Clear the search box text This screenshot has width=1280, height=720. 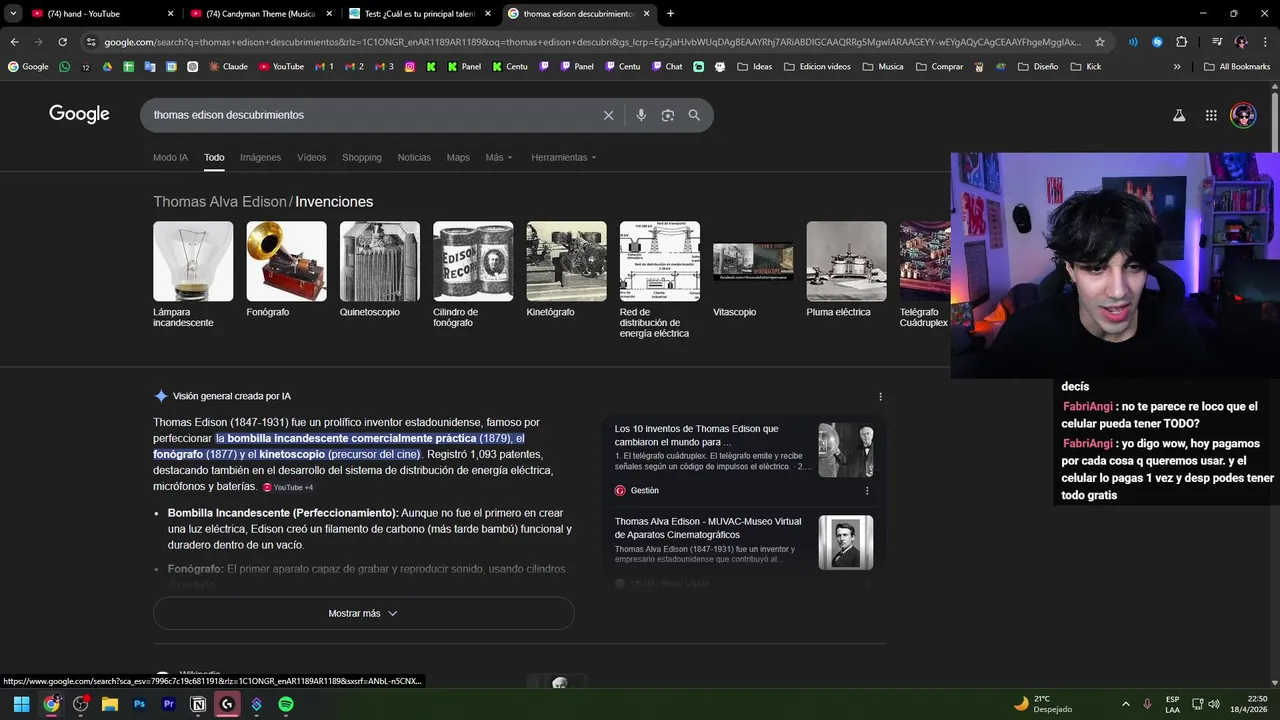point(608,115)
